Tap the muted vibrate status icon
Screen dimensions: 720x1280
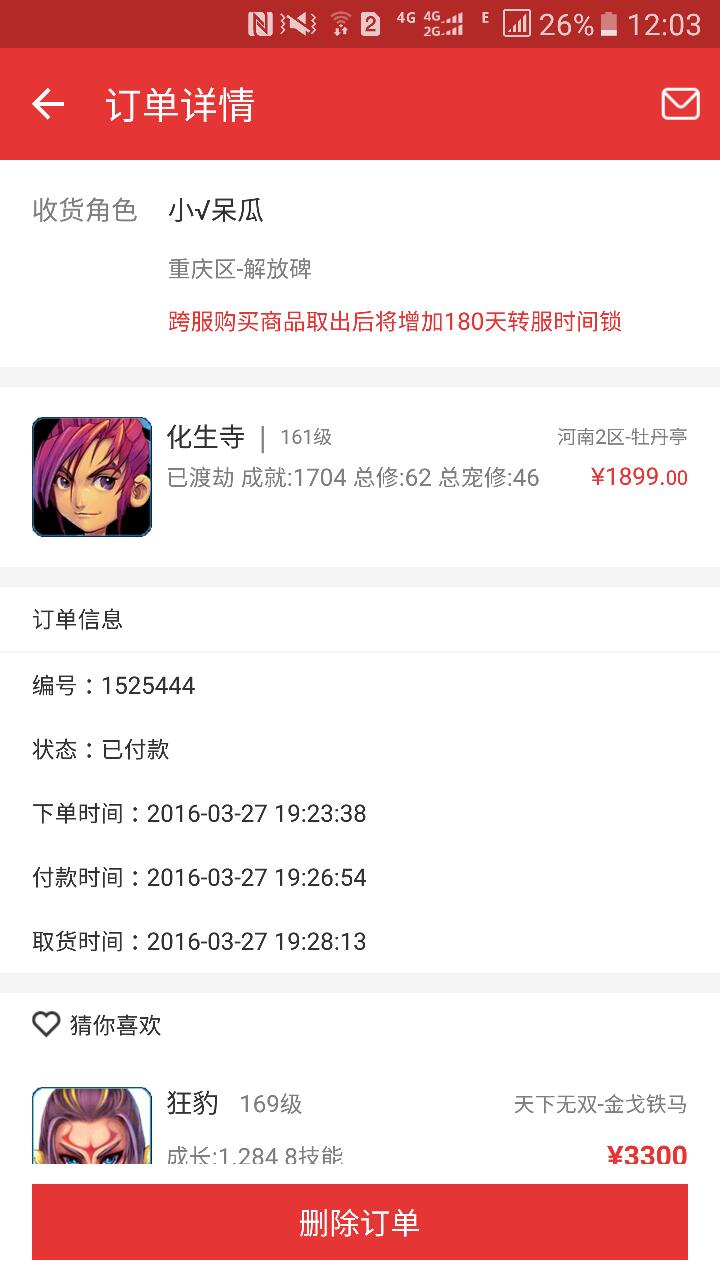point(298,24)
